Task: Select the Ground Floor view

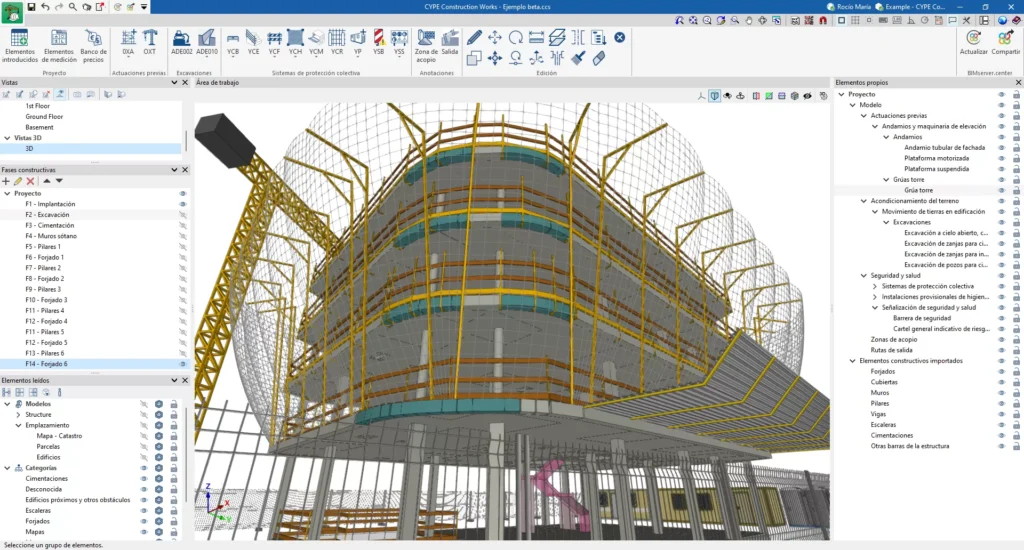Action: click(43, 116)
